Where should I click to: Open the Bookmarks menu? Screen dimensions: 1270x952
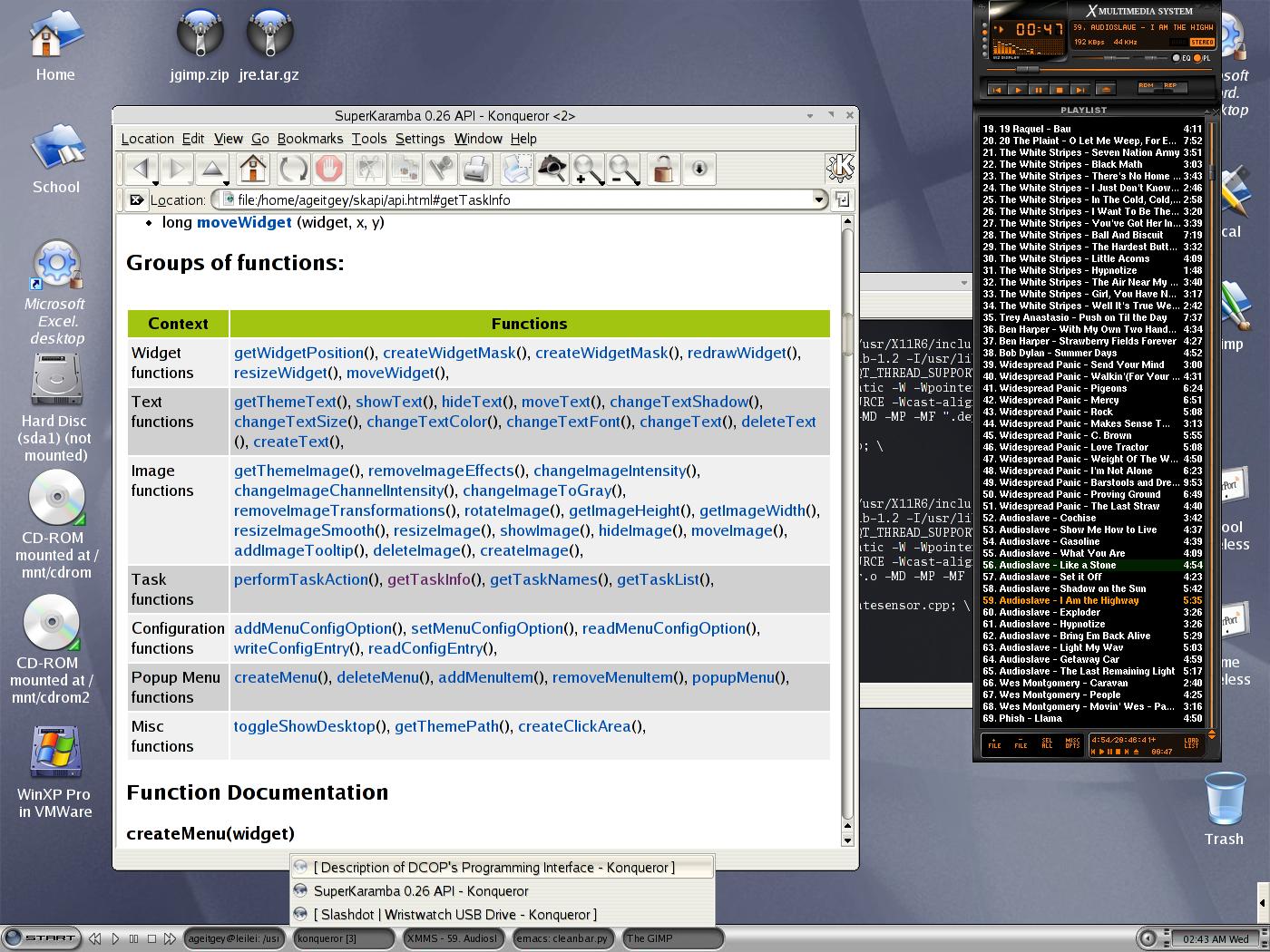point(310,139)
